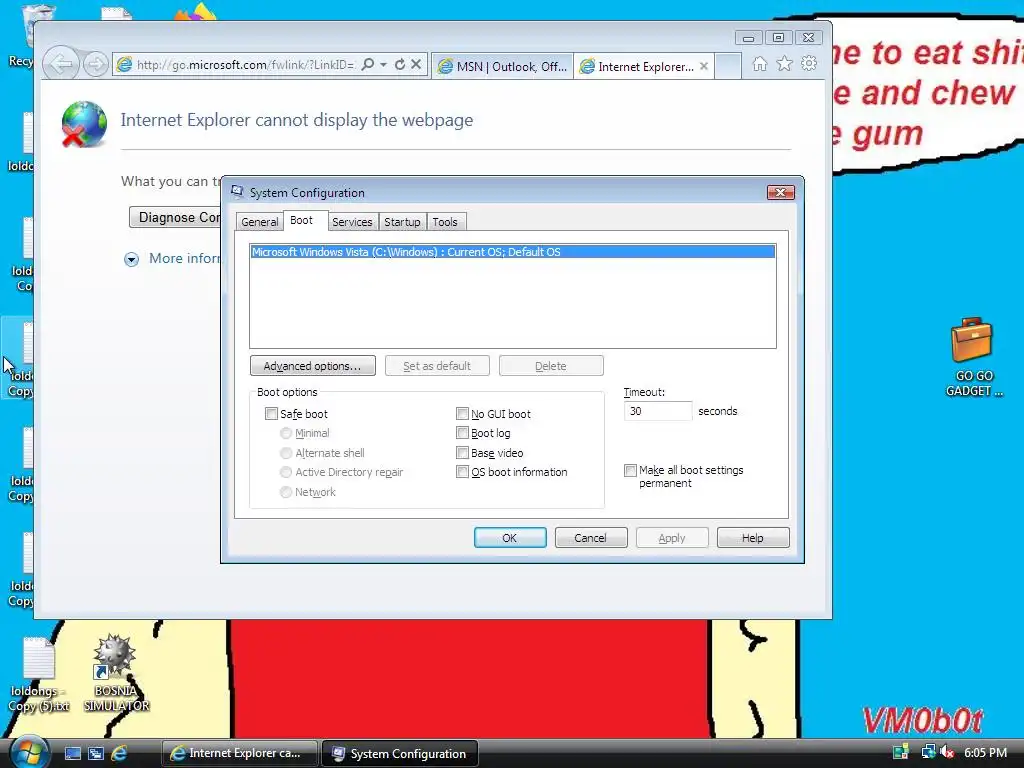Viewport: 1024px width, 768px height.
Task: Toggle the Boot log checkbox
Action: pos(462,433)
